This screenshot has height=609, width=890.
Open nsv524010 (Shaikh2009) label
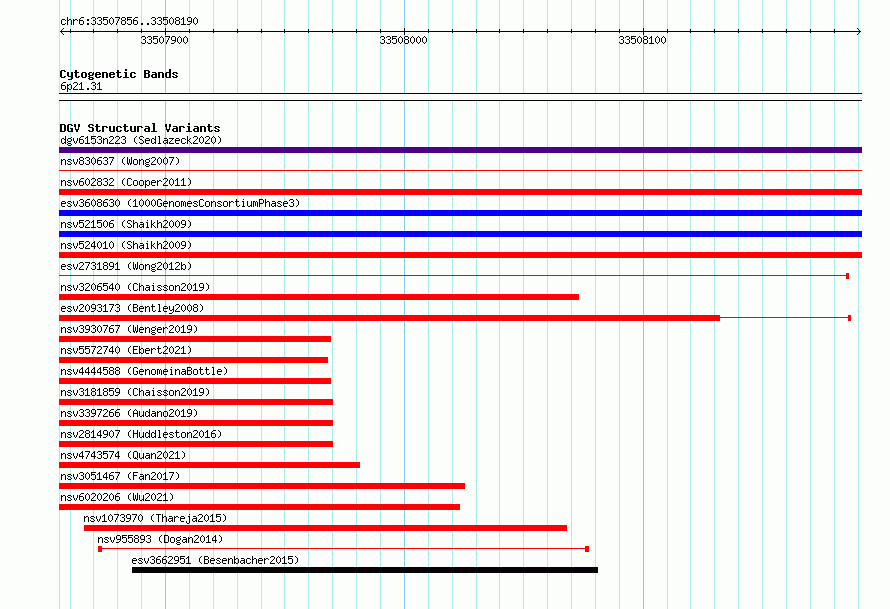tap(126, 245)
